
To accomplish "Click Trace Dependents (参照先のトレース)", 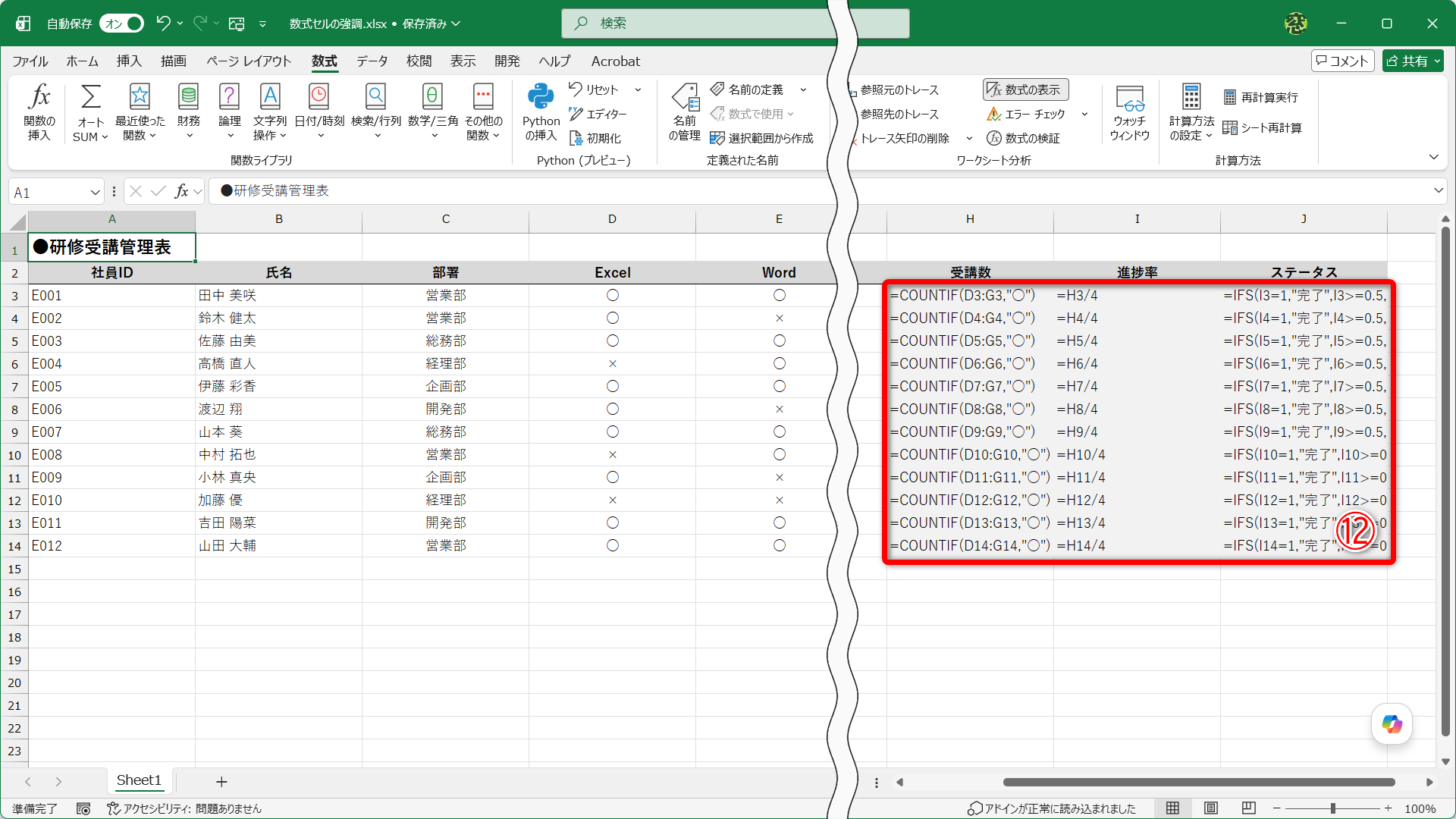I will click(x=899, y=114).
